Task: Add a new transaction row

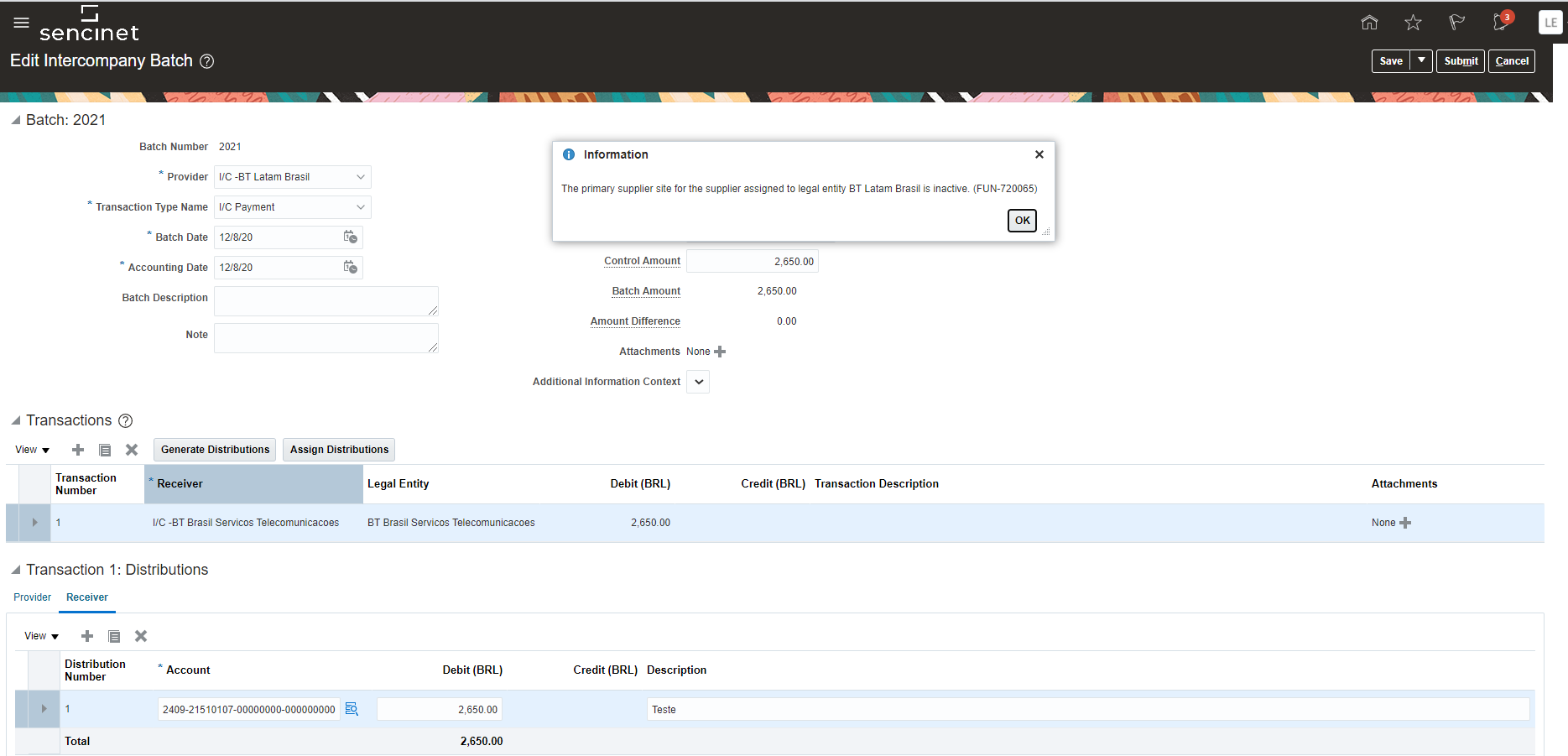Action: 78,450
